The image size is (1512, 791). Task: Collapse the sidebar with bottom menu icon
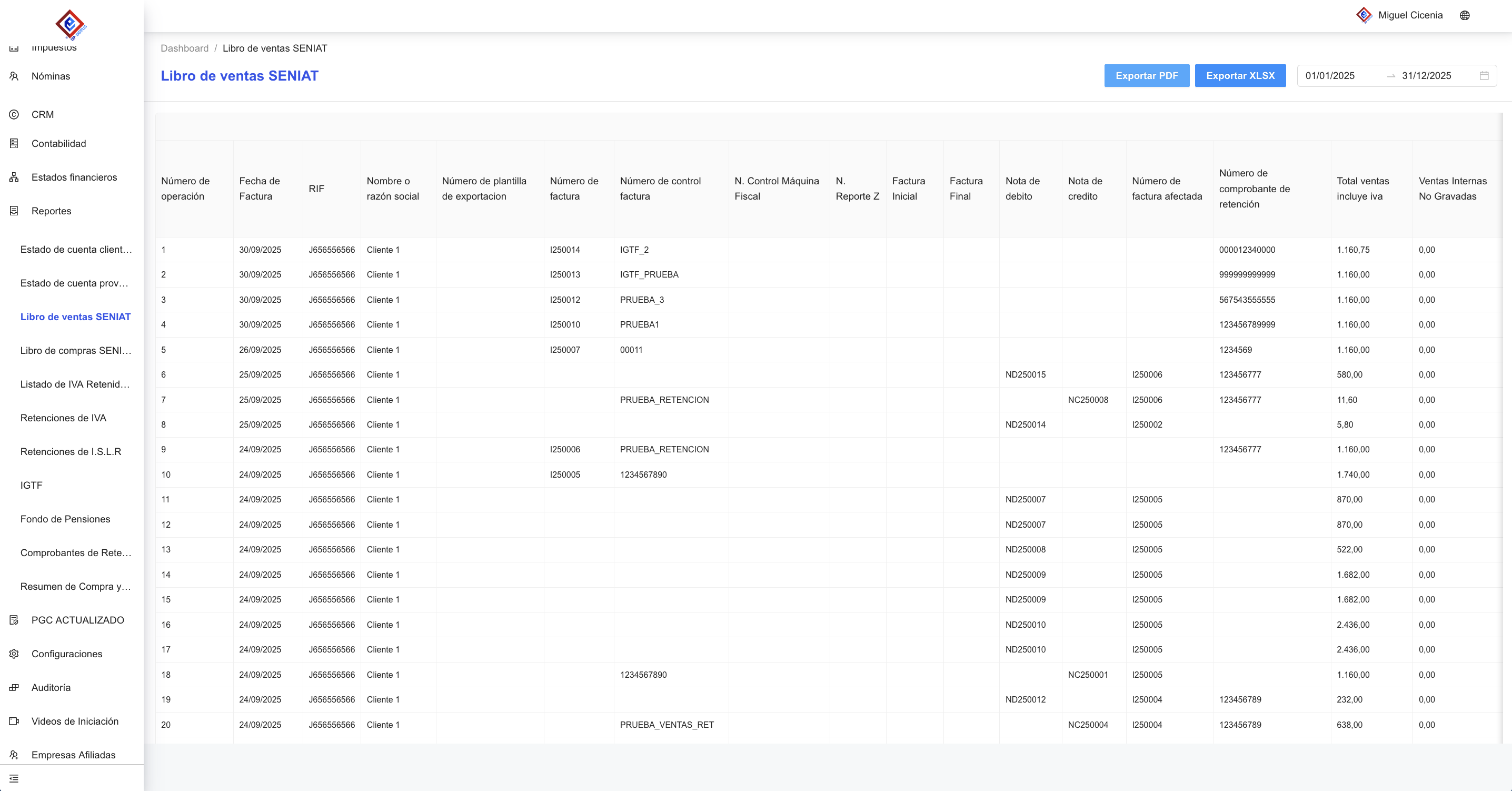[x=14, y=779]
